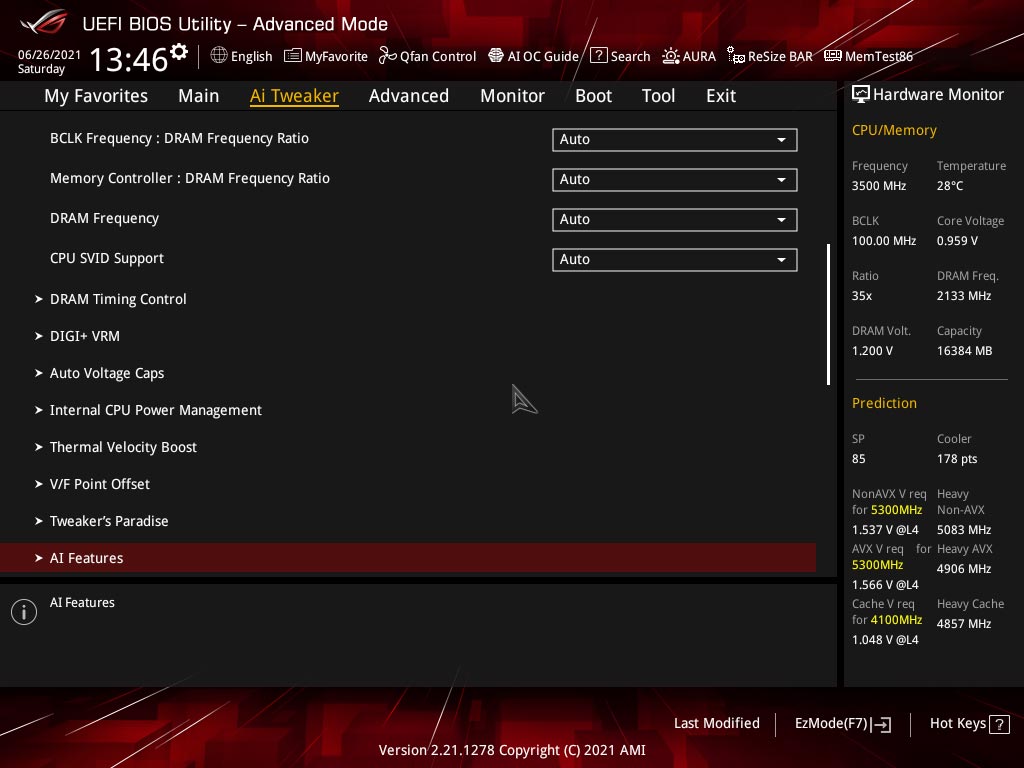Click the 13:46 clock time

[x=129, y=59]
